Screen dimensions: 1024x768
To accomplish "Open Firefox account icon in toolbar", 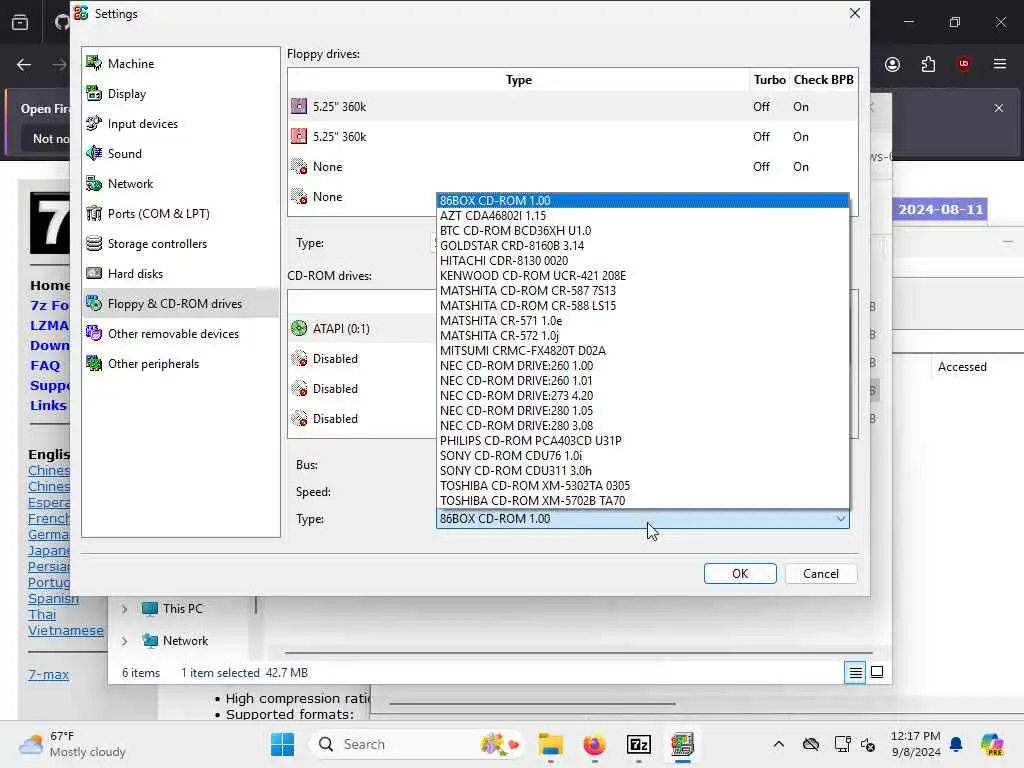I will 892,64.
